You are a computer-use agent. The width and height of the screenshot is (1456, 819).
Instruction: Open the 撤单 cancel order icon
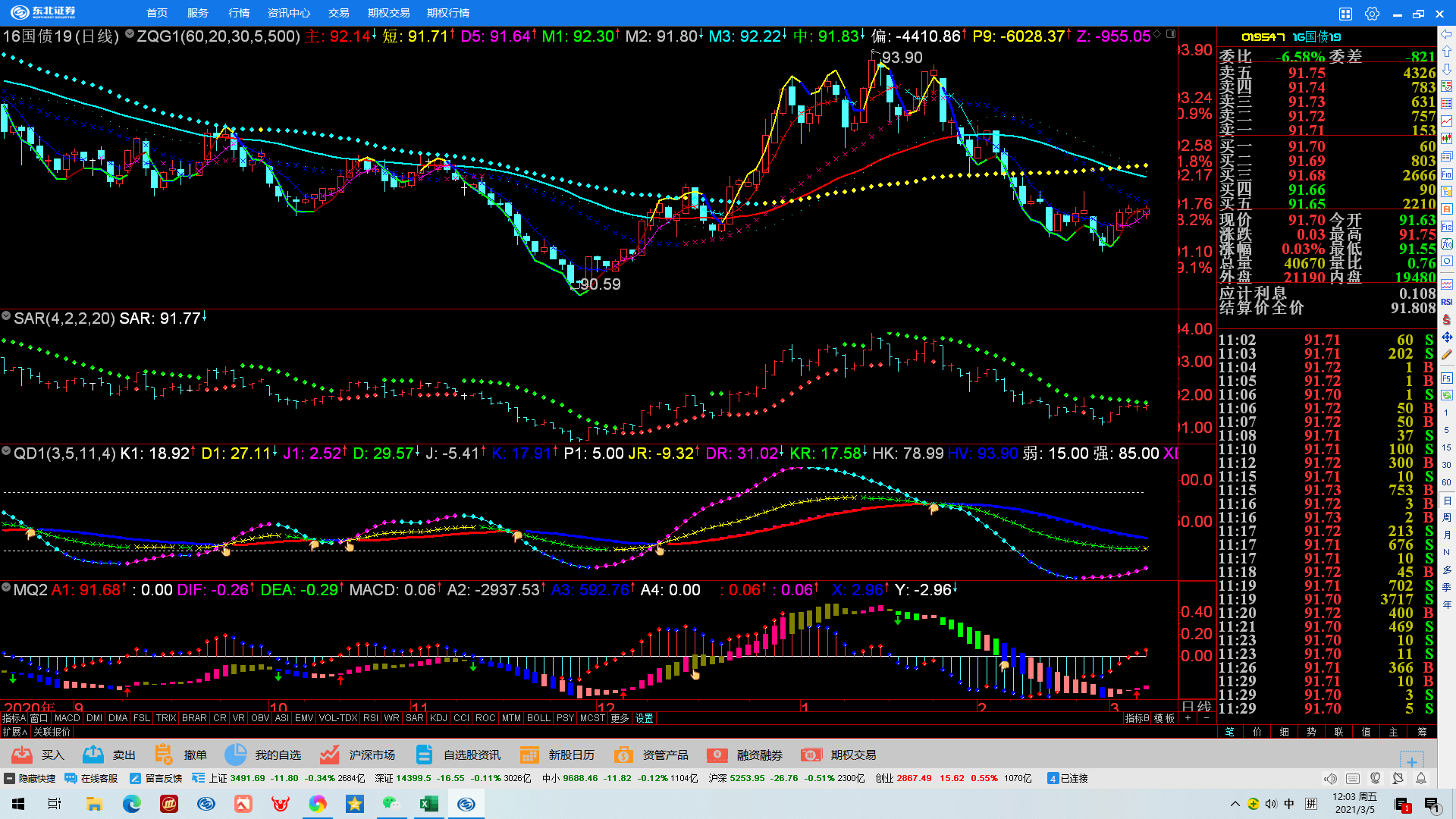164,755
